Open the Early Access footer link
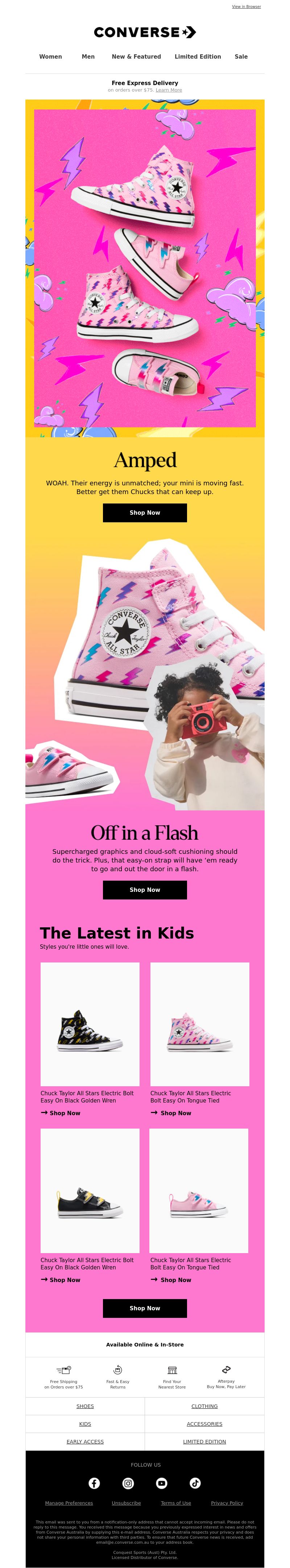 pyautogui.click(x=85, y=1441)
